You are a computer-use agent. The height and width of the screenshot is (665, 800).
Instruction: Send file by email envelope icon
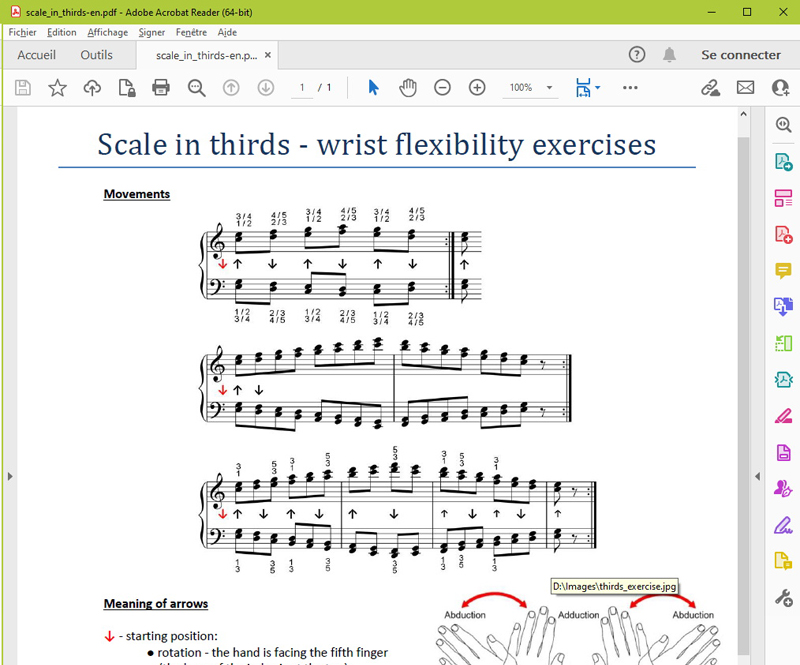(x=745, y=88)
